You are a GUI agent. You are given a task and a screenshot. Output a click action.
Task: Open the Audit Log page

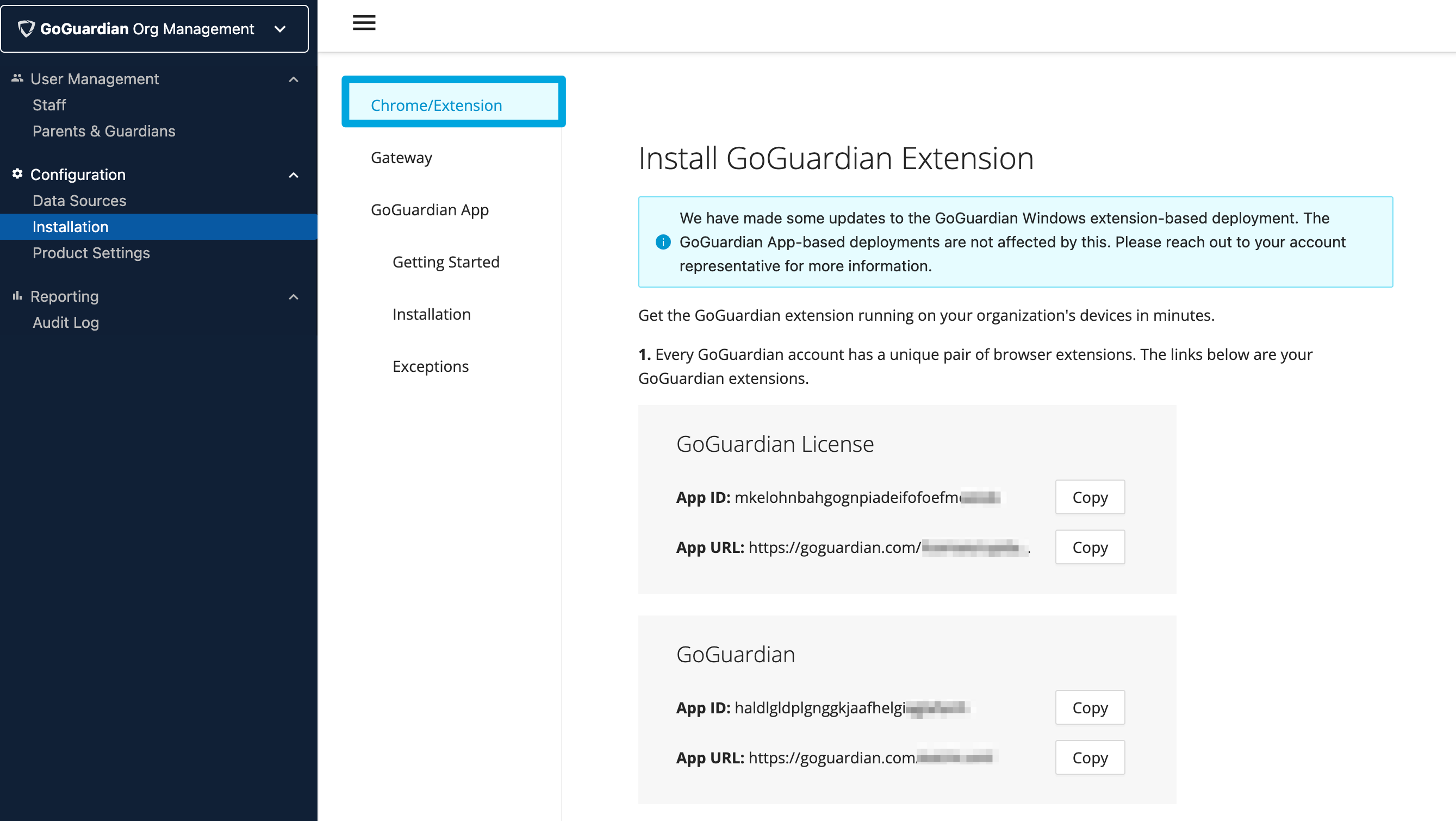[66, 322]
